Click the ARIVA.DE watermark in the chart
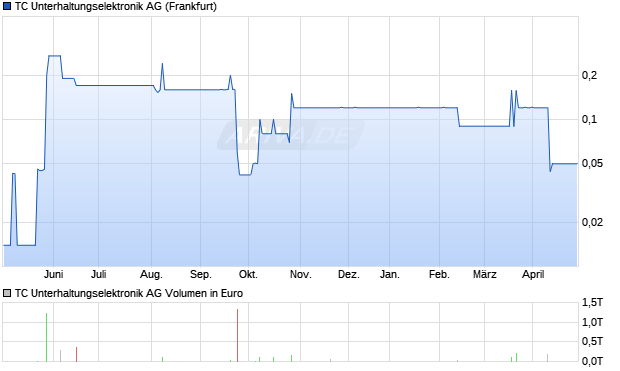The width and height of the screenshot is (620, 371). point(291,135)
